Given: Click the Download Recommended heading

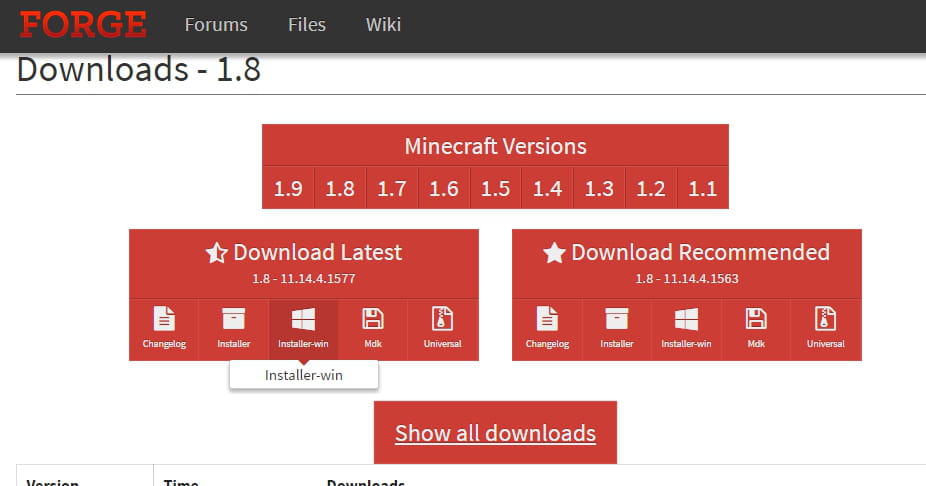Looking at the screenshot, I should tap(700, 252).
